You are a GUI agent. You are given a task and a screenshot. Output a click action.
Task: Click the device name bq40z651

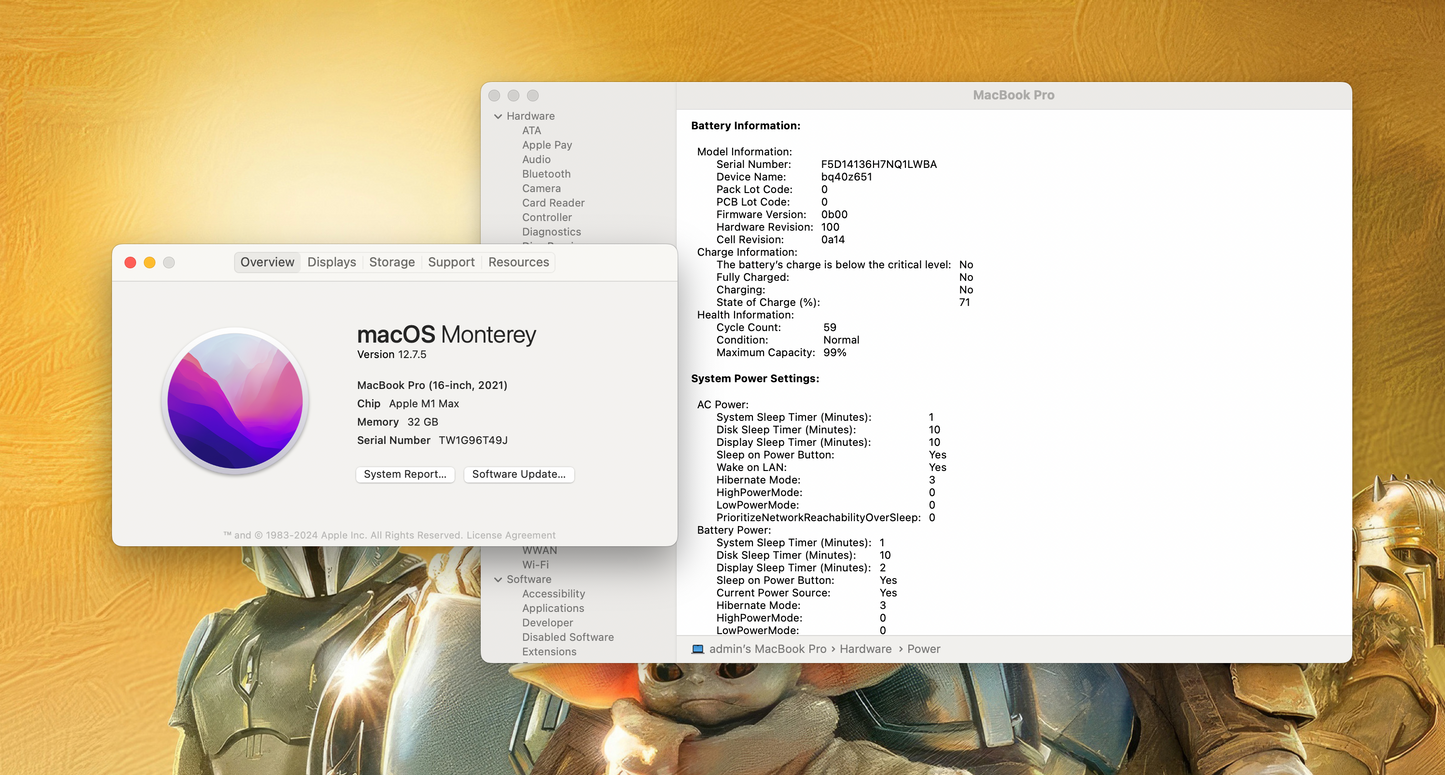[847, 177]
